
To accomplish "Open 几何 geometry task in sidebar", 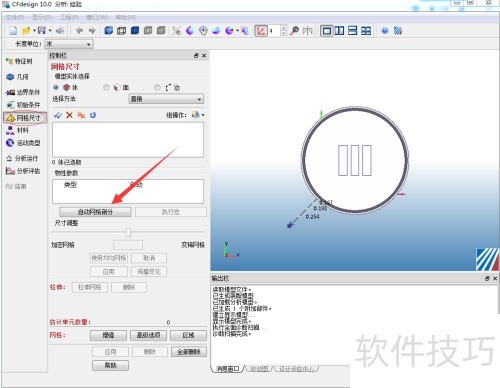I will click(x=18, y=77).
